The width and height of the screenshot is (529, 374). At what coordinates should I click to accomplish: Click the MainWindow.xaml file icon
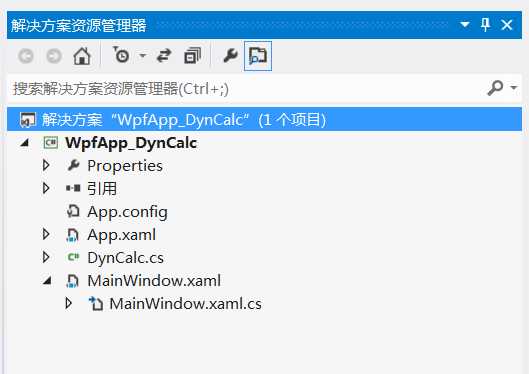72,281
